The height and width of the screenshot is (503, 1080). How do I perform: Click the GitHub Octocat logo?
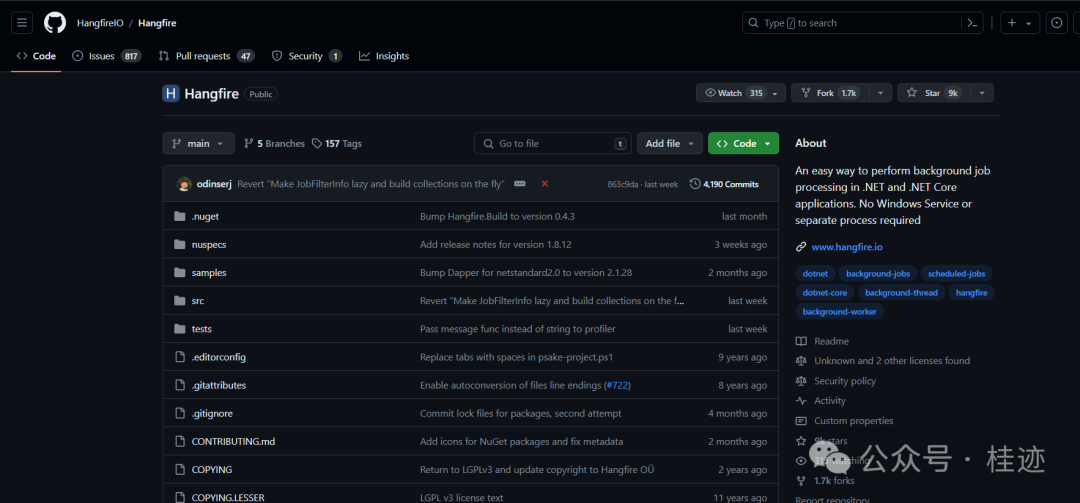pos(54,23)
